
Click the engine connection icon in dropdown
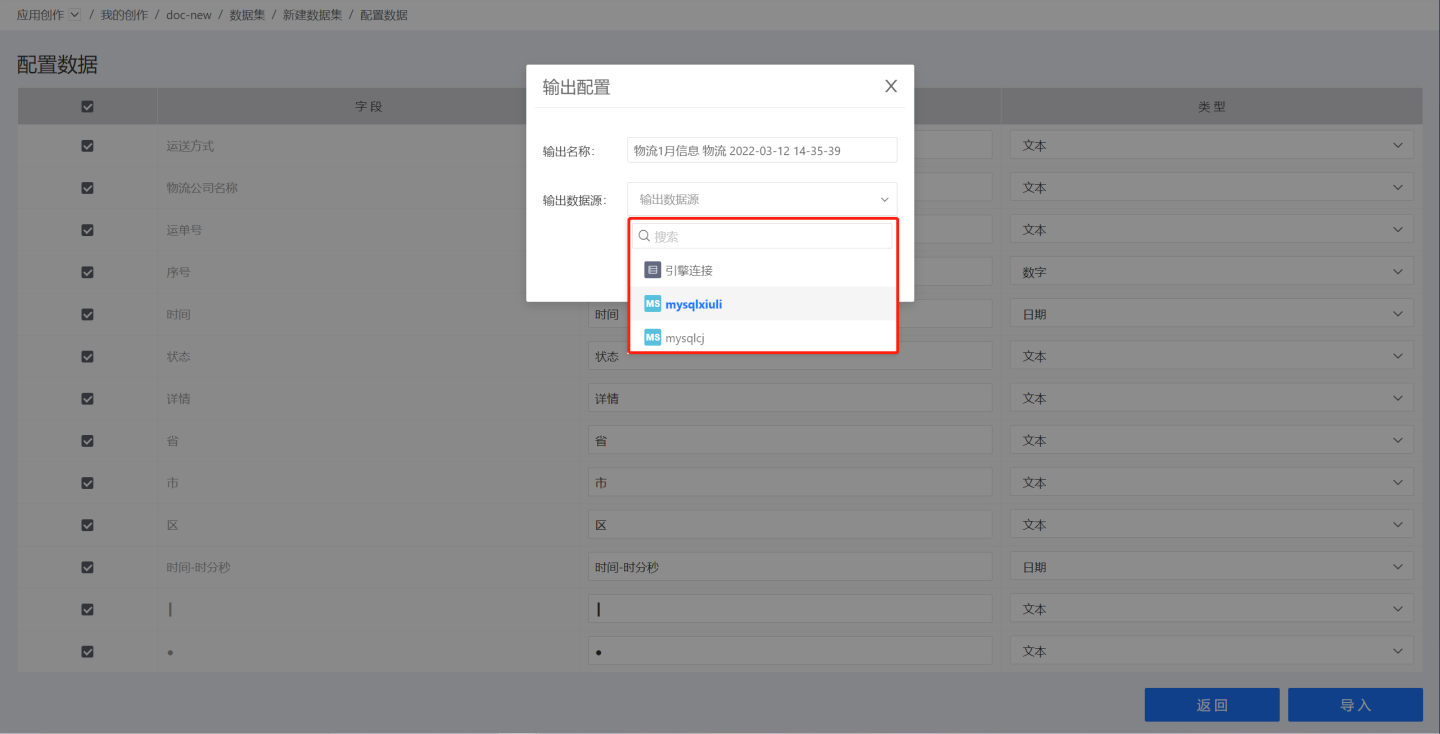click(x=652, y=270)
